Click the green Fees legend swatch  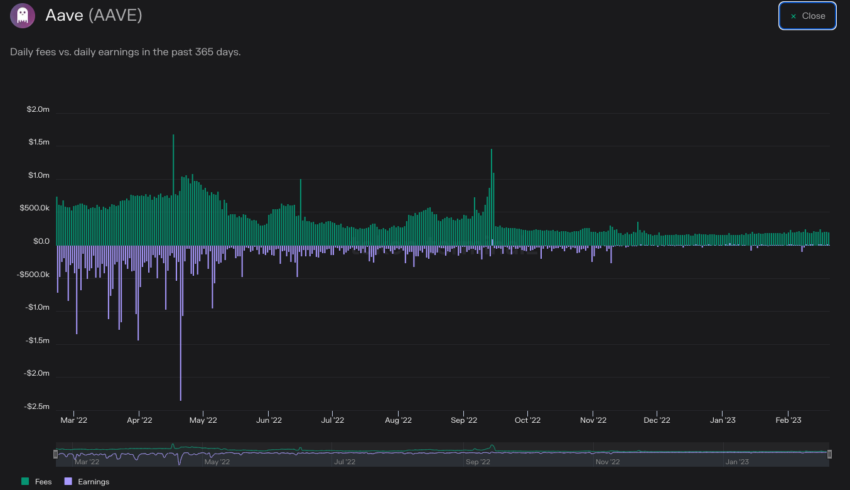(x=25, y=481)
